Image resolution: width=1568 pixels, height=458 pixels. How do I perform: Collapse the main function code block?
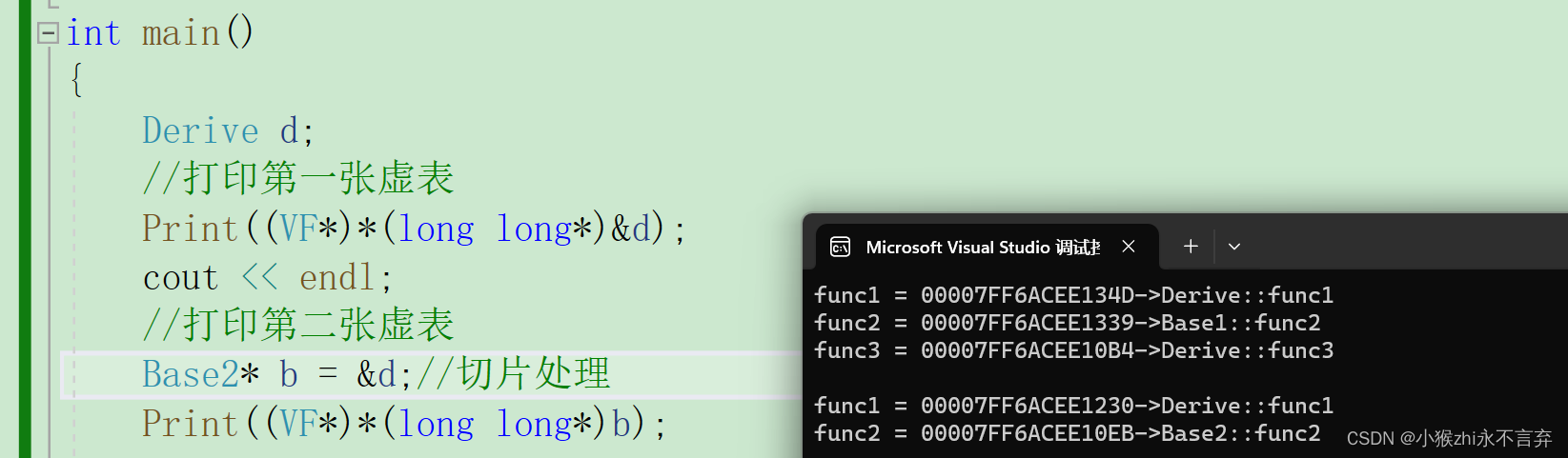(x=48, y=33)
